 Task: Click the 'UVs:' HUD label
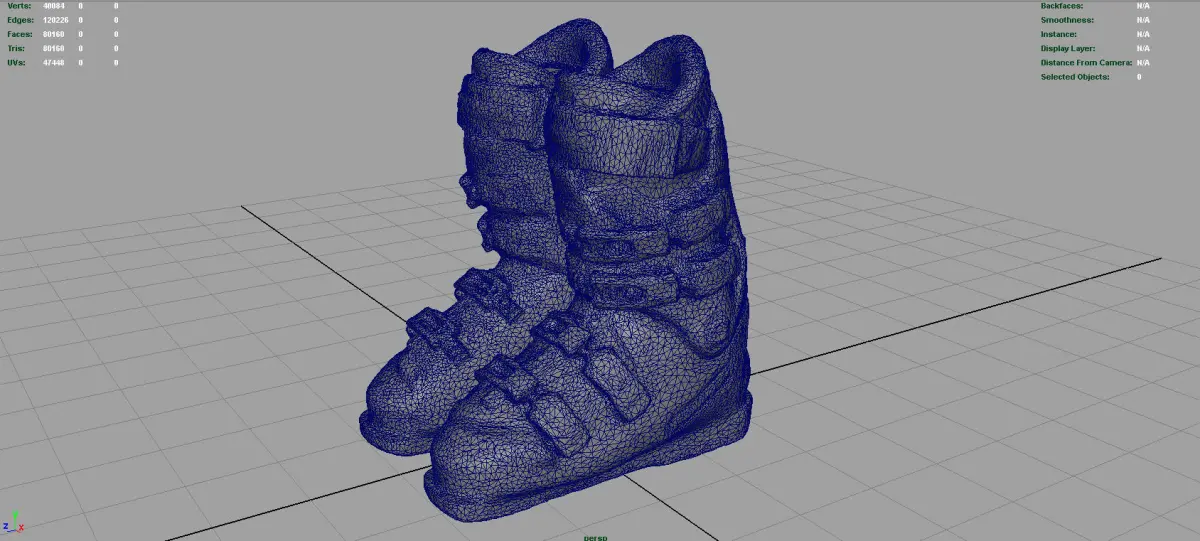(x=17, y=62)
